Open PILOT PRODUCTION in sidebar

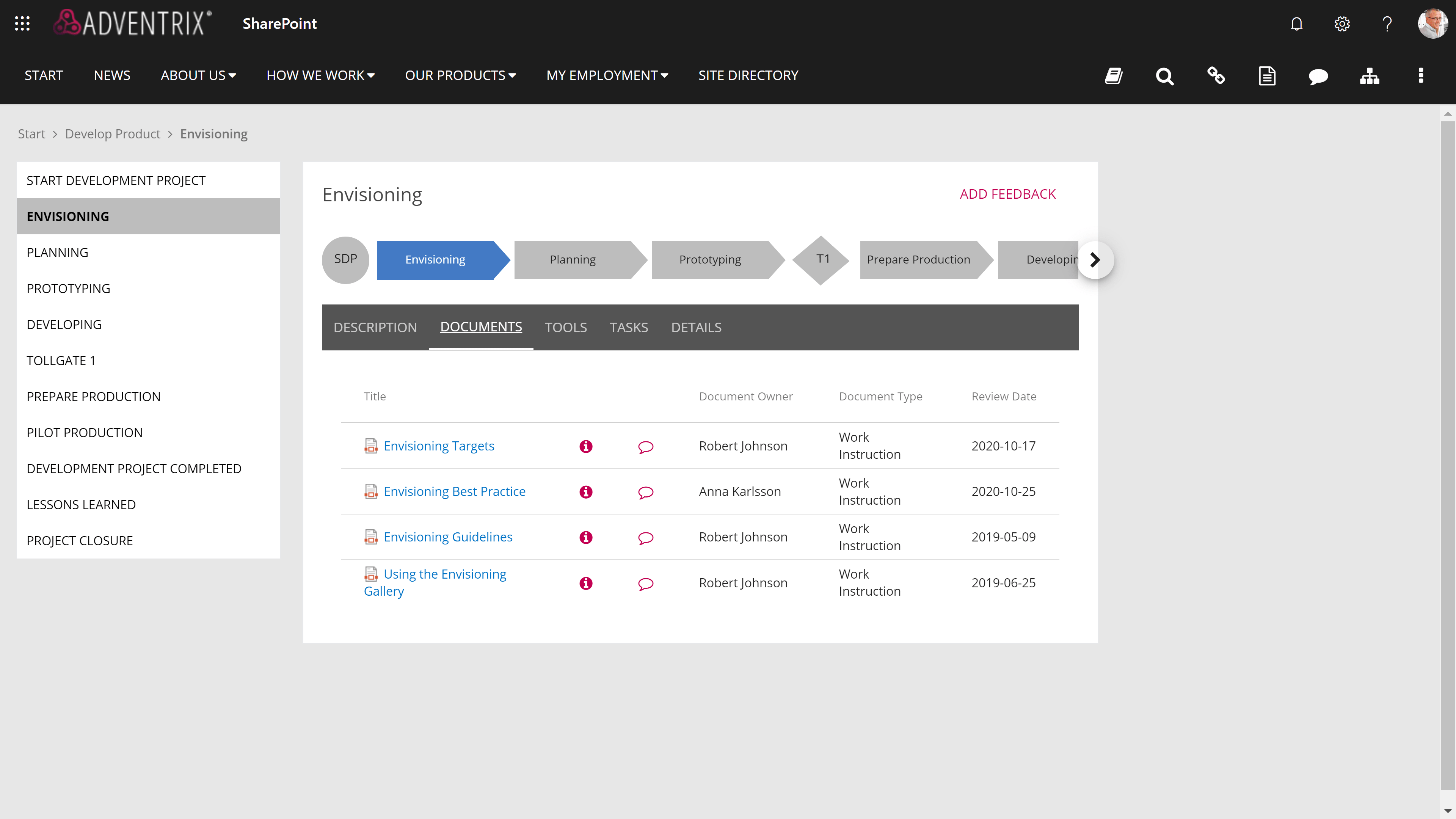[x=149, y=432]
